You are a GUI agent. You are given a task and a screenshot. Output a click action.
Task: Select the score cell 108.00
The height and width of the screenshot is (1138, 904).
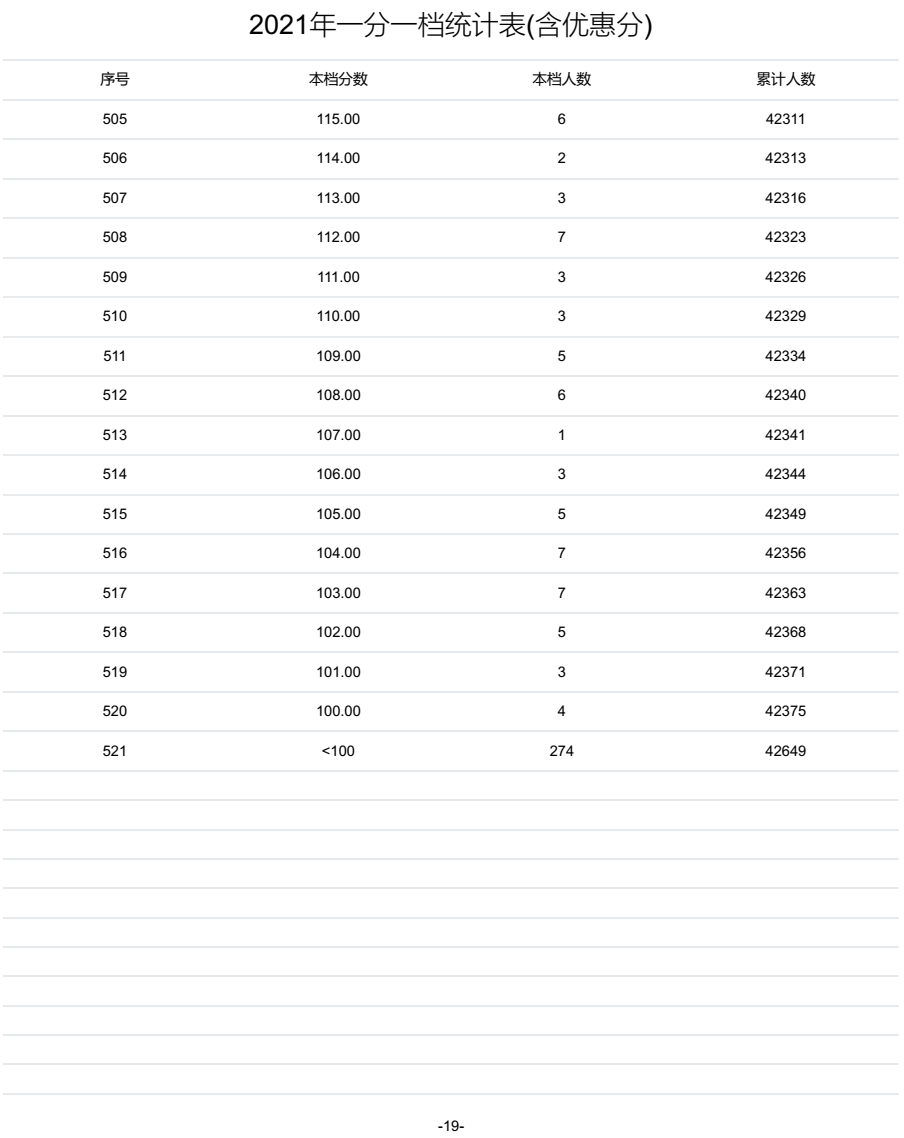point(338,396)
